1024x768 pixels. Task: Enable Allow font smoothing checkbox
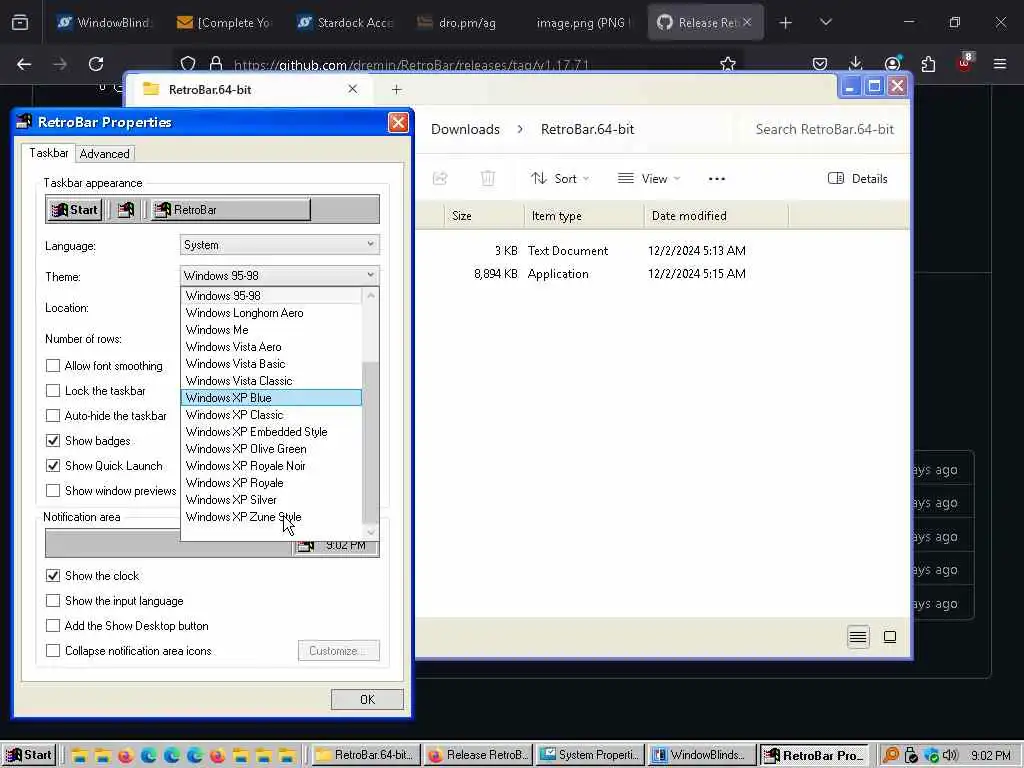click(x=53, y=366)
